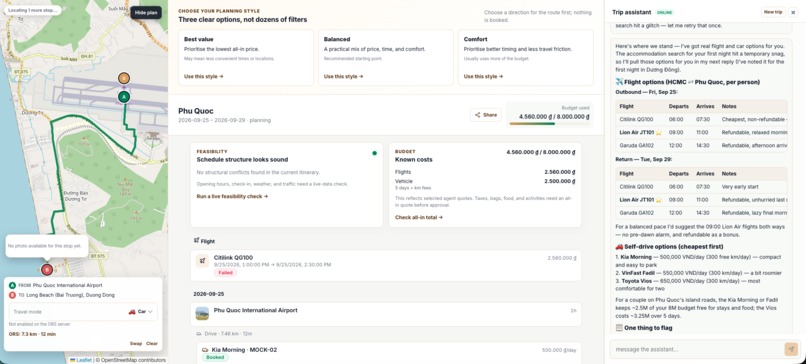
Task: Click the Locating 1 more stop status pill
Action: (x=32, y=10)
